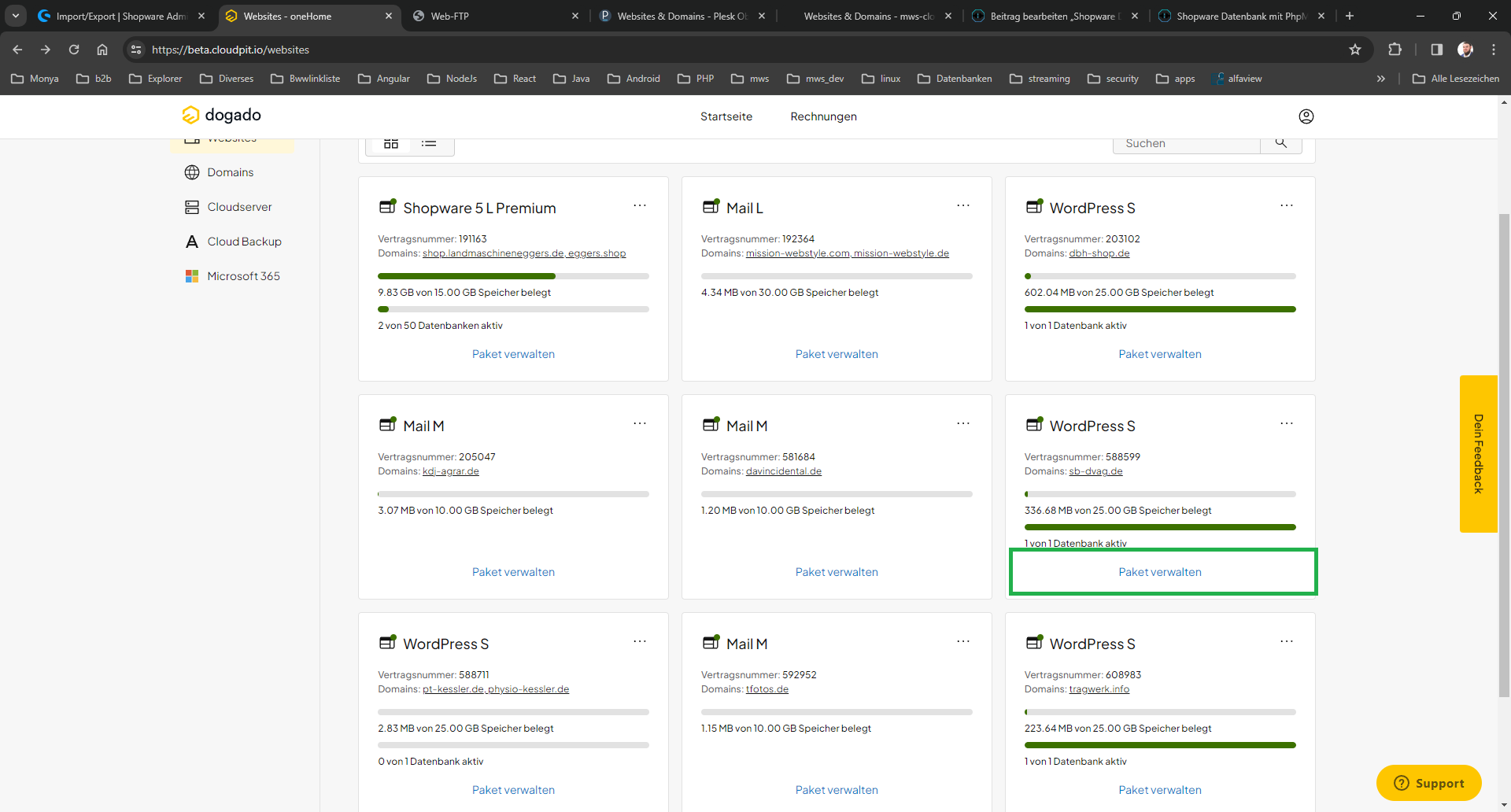Click the dogado logo

click(222, 115)
